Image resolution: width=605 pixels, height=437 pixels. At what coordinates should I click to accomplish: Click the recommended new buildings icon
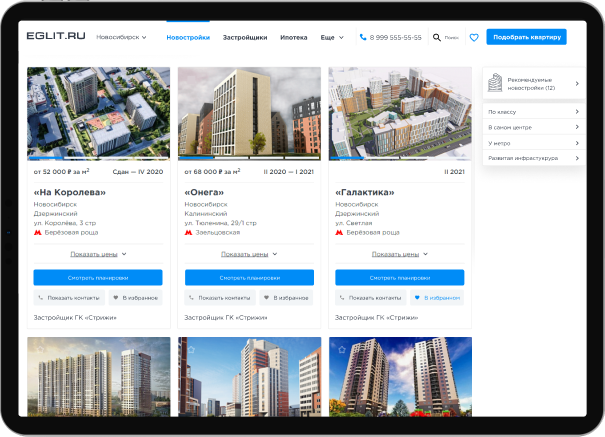click(495, 84)
